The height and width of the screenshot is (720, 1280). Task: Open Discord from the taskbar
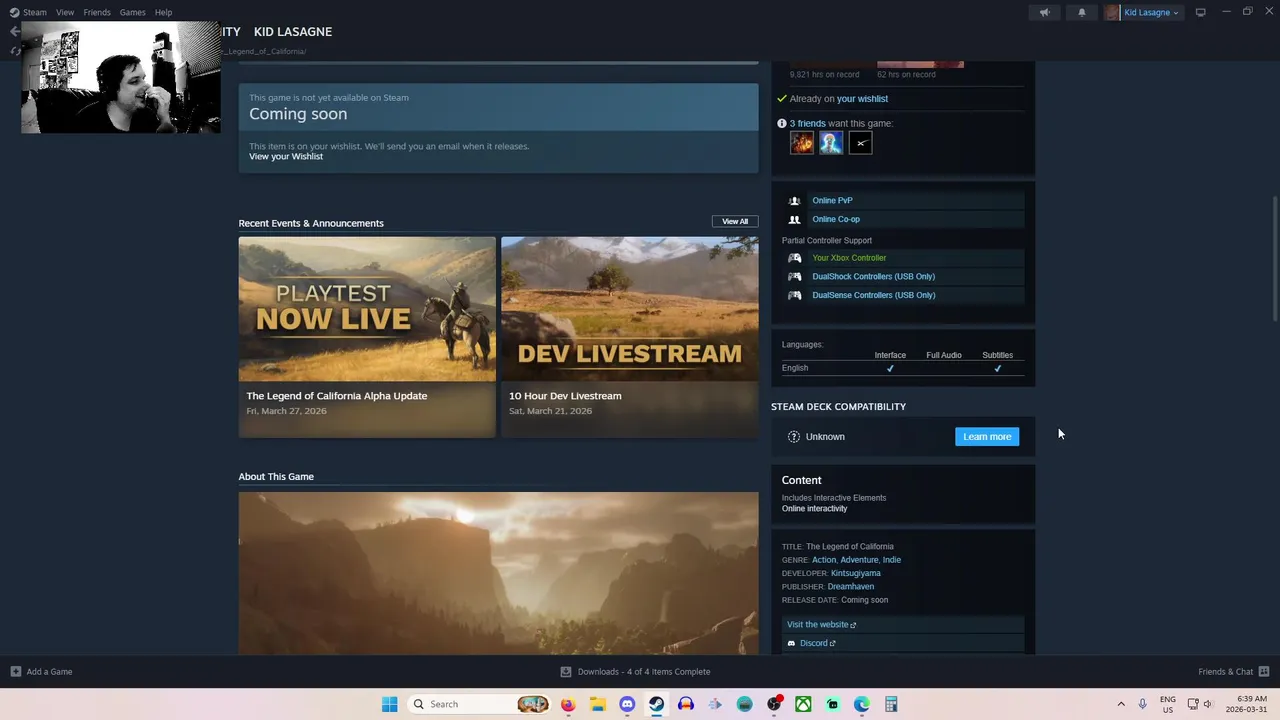click(627, 704)
